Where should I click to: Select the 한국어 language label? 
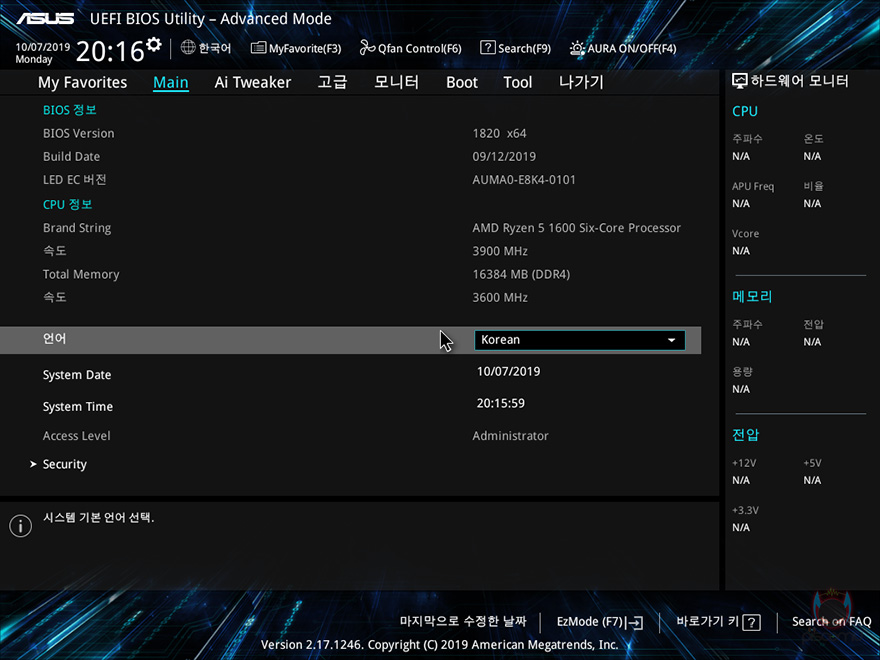coord(214,48)
